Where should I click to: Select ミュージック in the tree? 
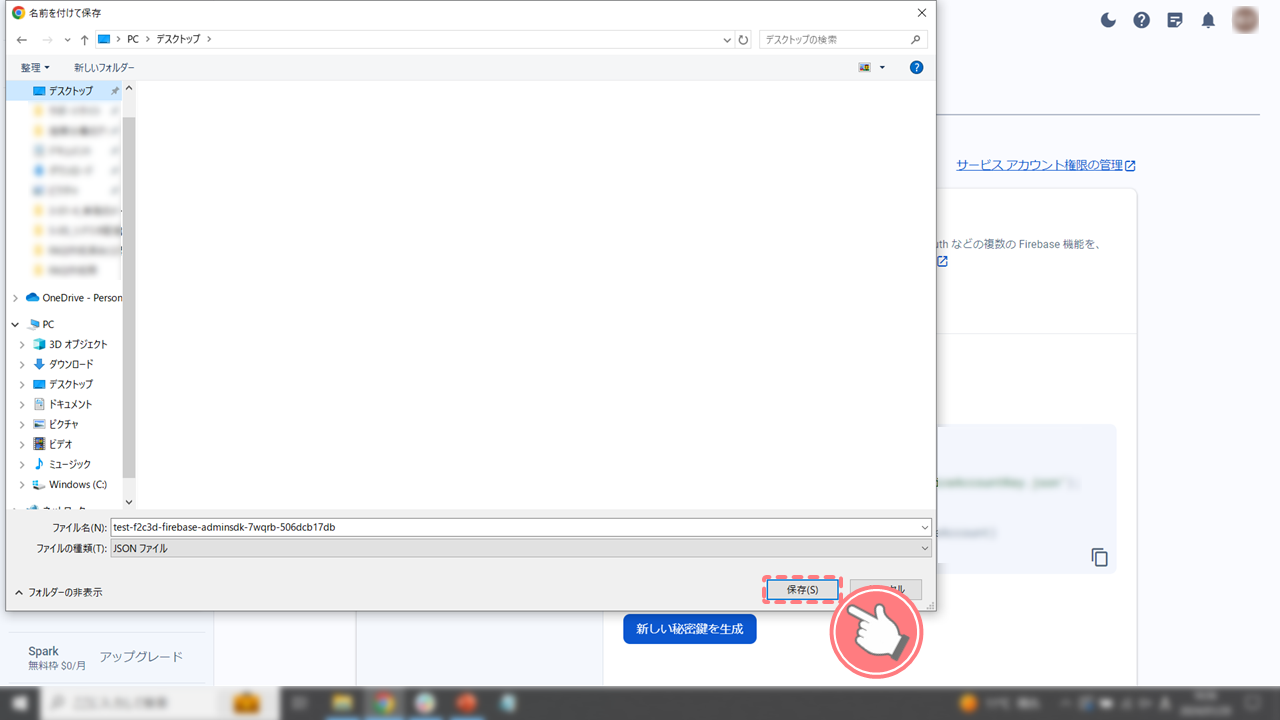click(x=62, y=464)
